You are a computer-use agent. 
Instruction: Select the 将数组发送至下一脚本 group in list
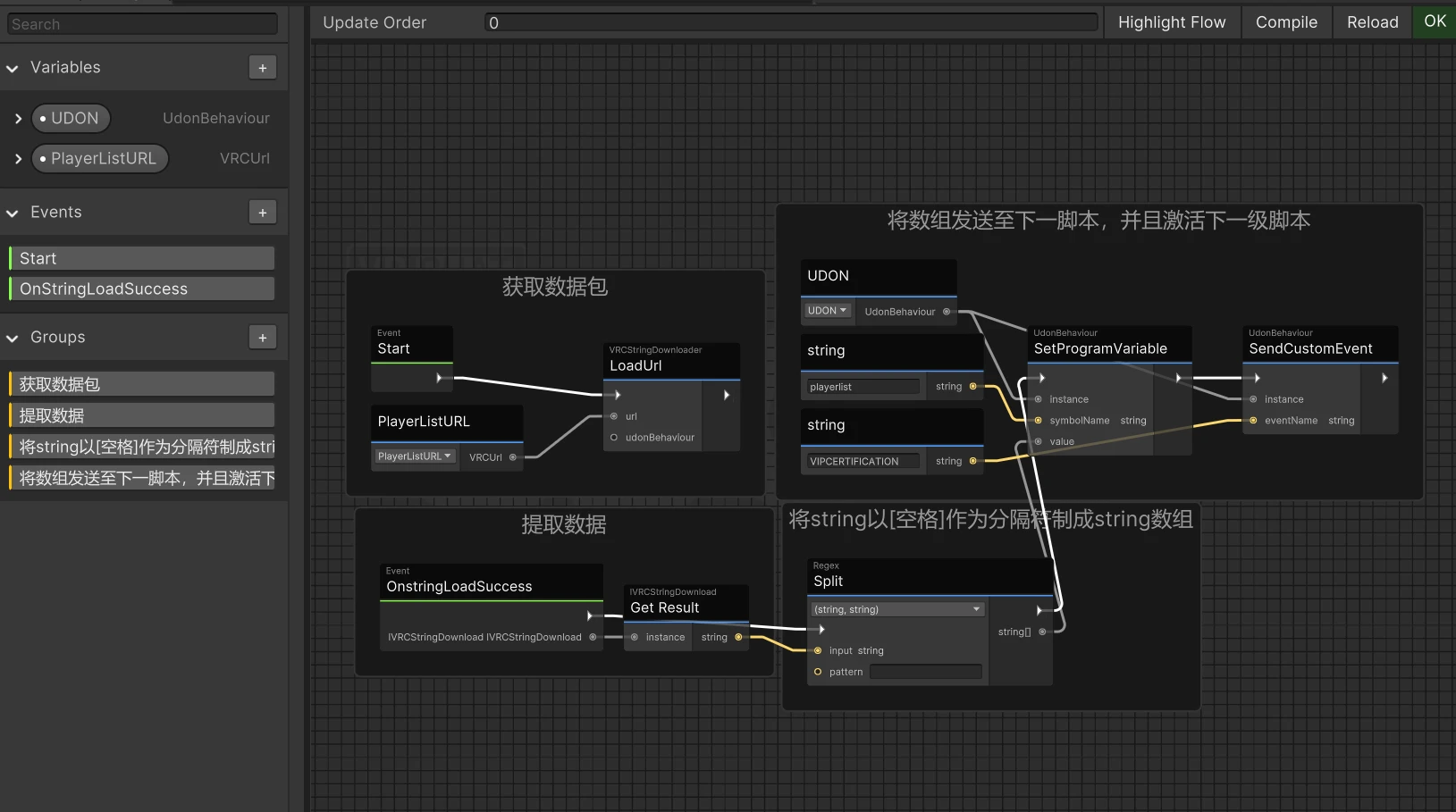(141, 478)
